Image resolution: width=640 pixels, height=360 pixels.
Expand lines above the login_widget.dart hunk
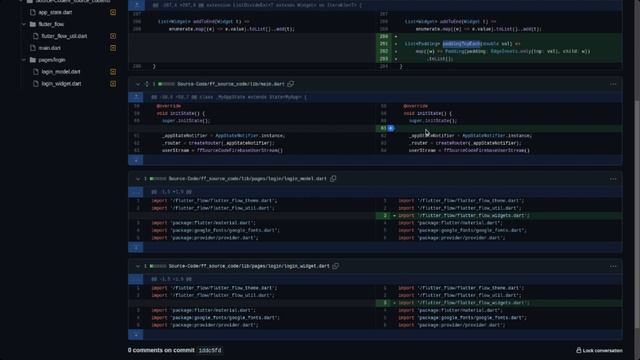tap(136, 279)
